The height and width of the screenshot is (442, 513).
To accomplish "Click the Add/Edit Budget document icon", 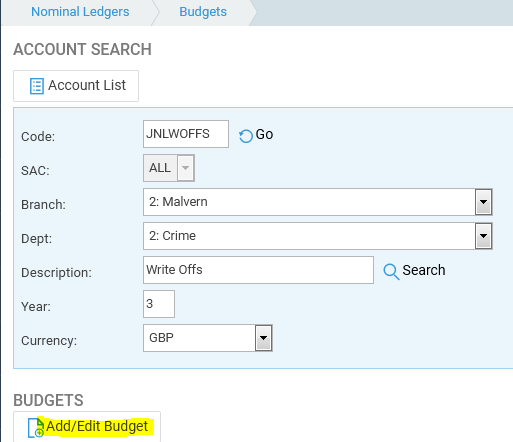I will click(36, 427).
